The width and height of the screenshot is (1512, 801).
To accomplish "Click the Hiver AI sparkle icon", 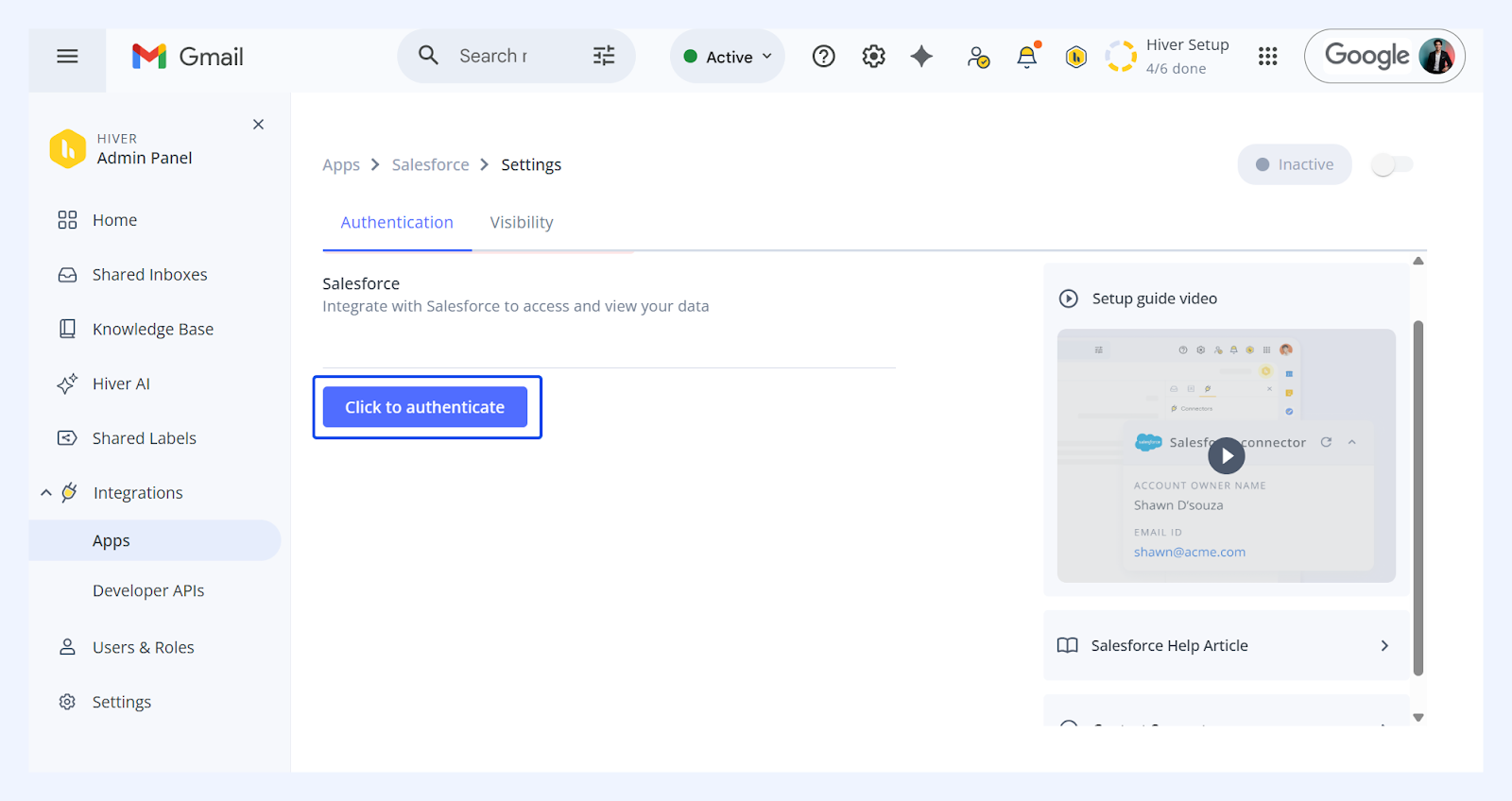I will (x=67, y=383).
